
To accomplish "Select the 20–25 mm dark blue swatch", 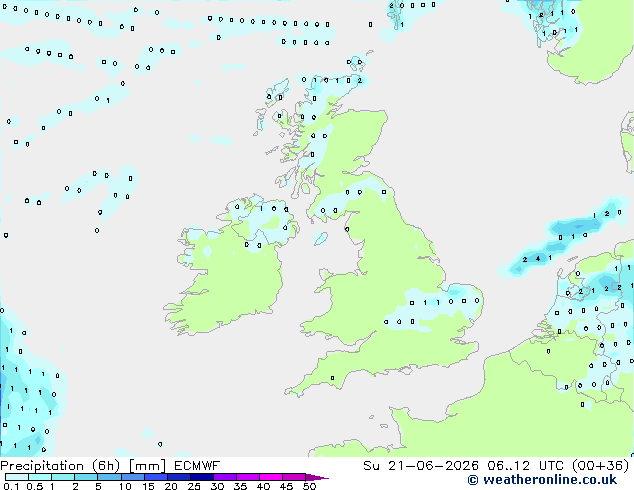I will [179, 477].
